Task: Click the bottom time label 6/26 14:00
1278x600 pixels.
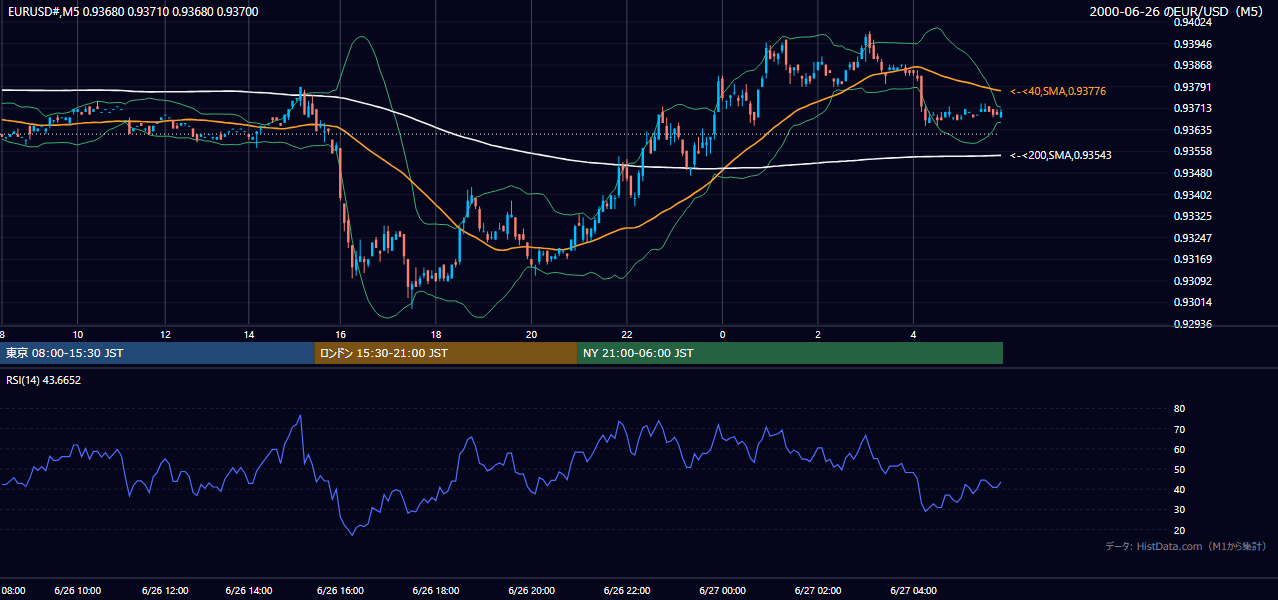Action: [x=249, y=591]
